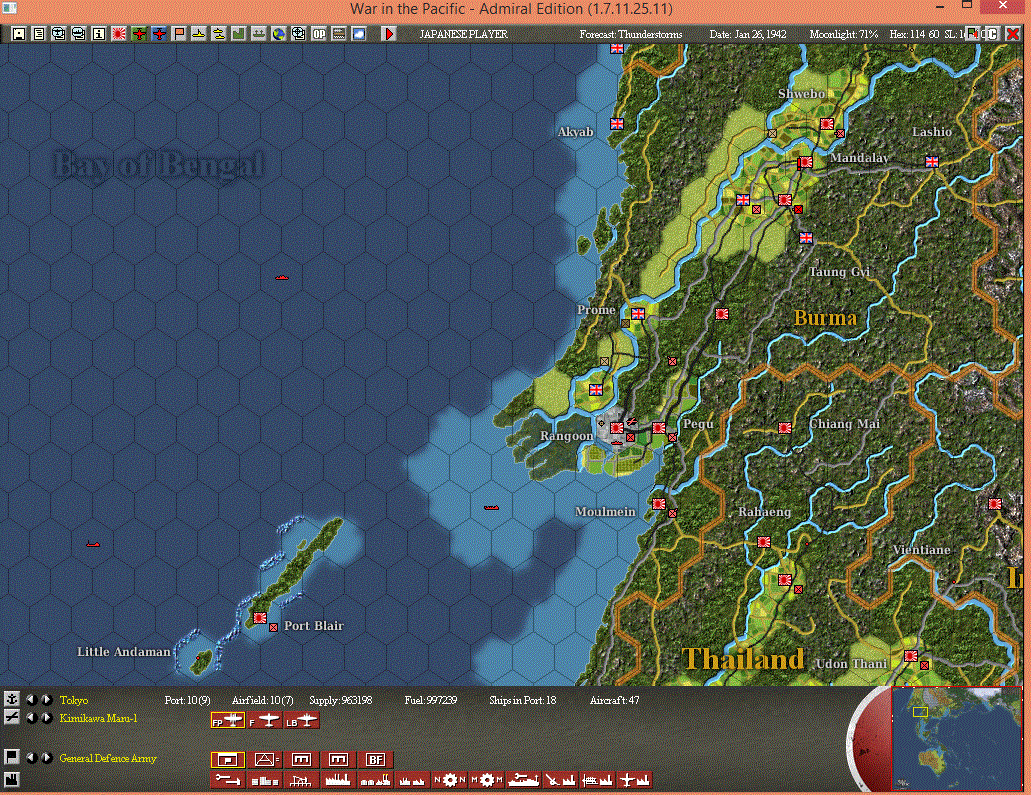Click the crosshair target toolbar icon
This screenshot has width=1031, height=795.
pos(299,34)
